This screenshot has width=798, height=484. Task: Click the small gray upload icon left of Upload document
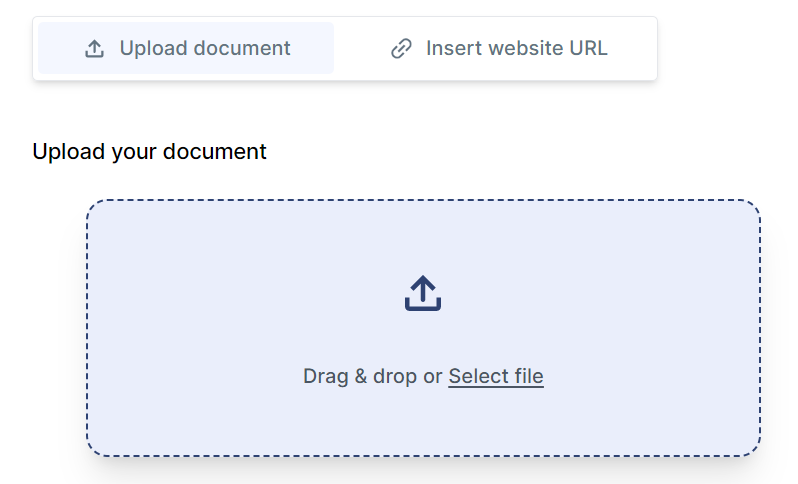pyautogui.click(x=94, y=49)
